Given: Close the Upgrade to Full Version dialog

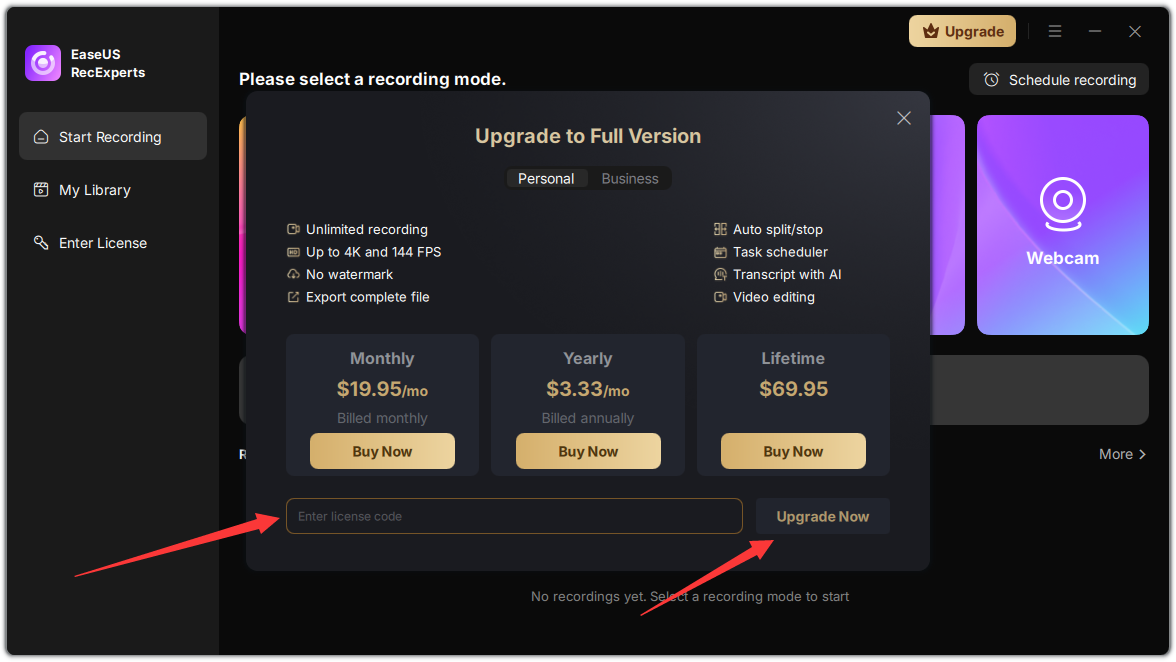Looking at the screenshot, I should click(x=904, y=118).
